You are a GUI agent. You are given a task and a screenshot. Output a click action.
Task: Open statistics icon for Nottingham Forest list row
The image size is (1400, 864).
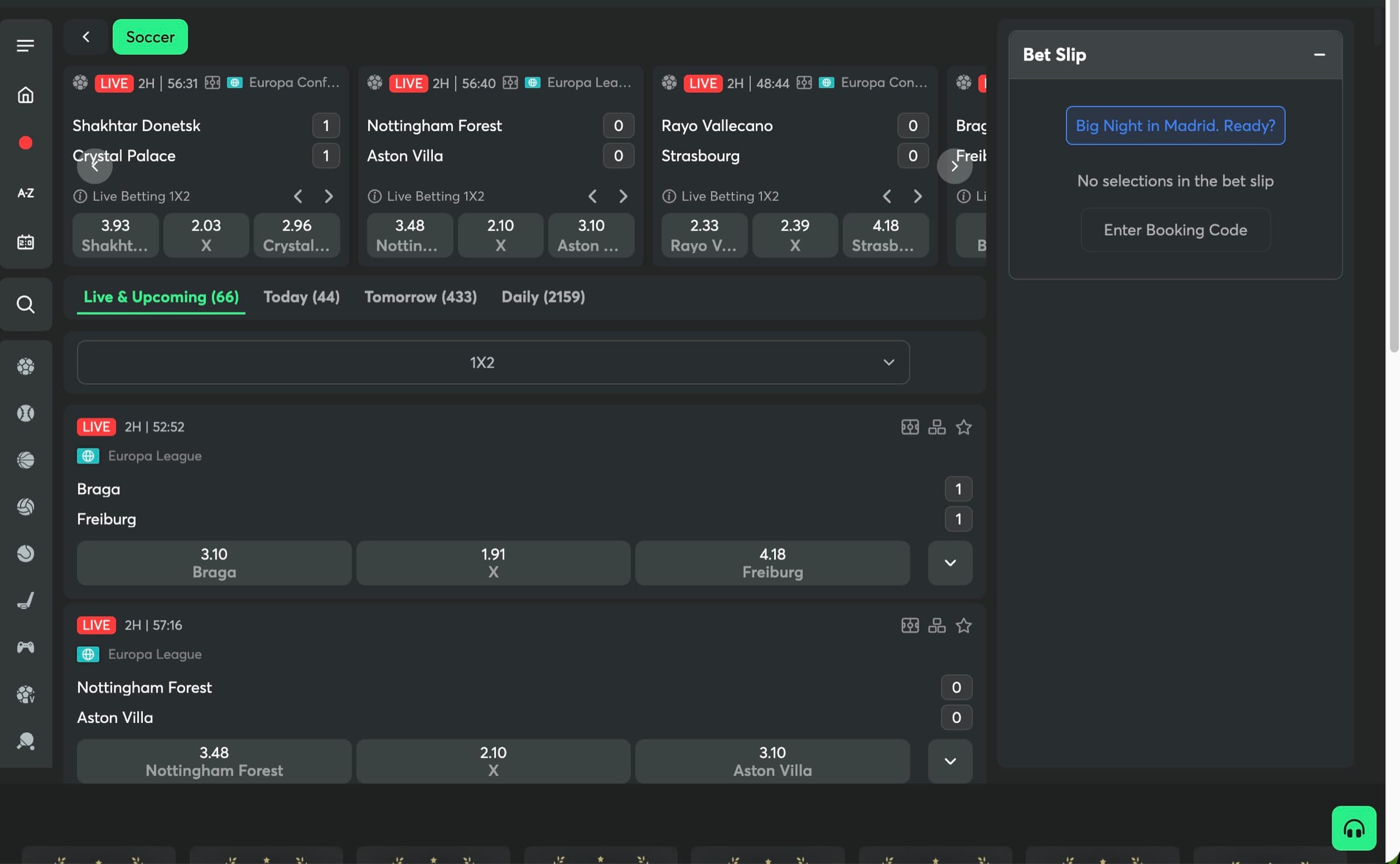[x=937, y=626]
